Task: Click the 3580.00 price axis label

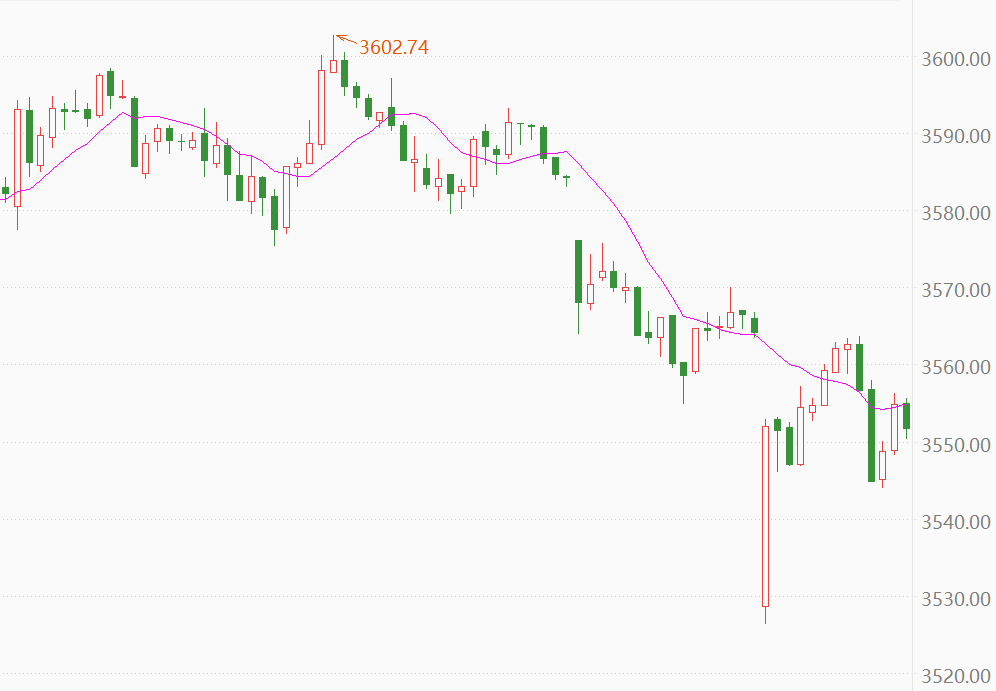Action: click(954, 213)
